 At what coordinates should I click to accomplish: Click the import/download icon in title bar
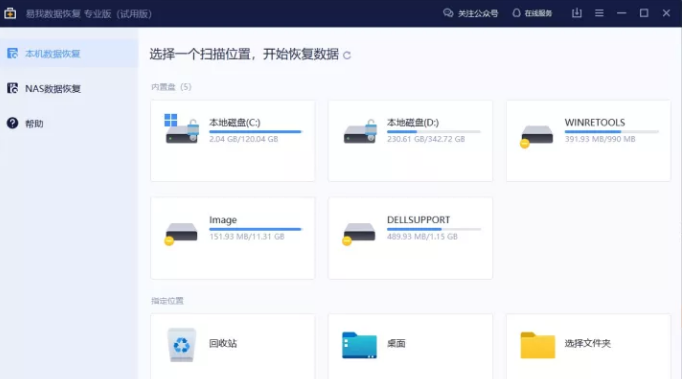point(577,13)
